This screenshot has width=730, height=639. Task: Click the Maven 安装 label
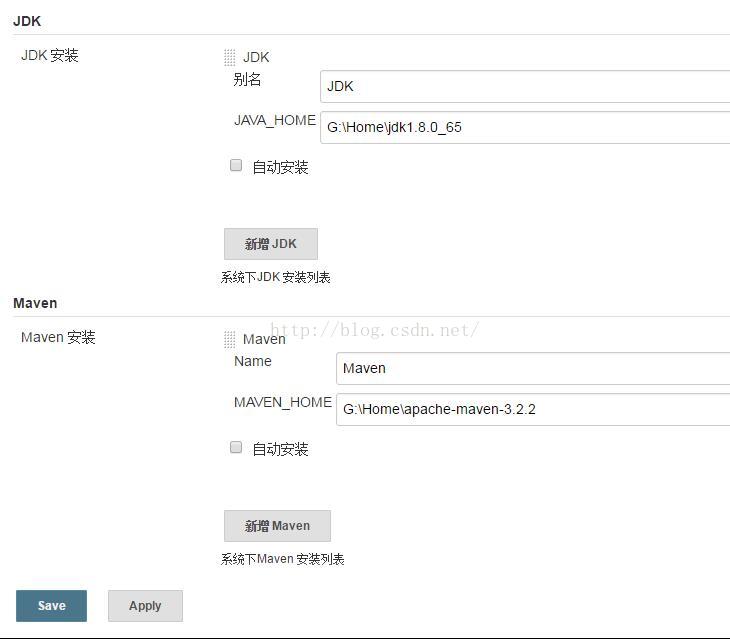coord(58,337)
